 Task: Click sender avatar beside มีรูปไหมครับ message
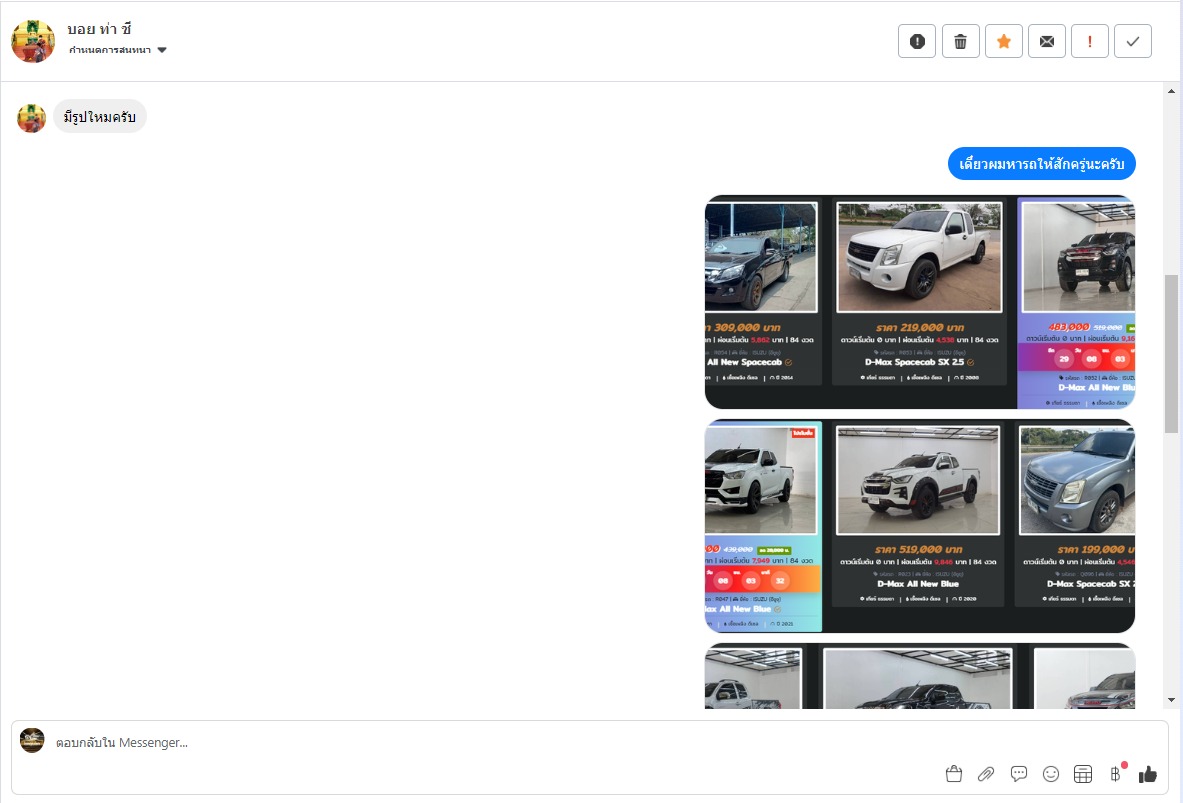tap(32, 118)
